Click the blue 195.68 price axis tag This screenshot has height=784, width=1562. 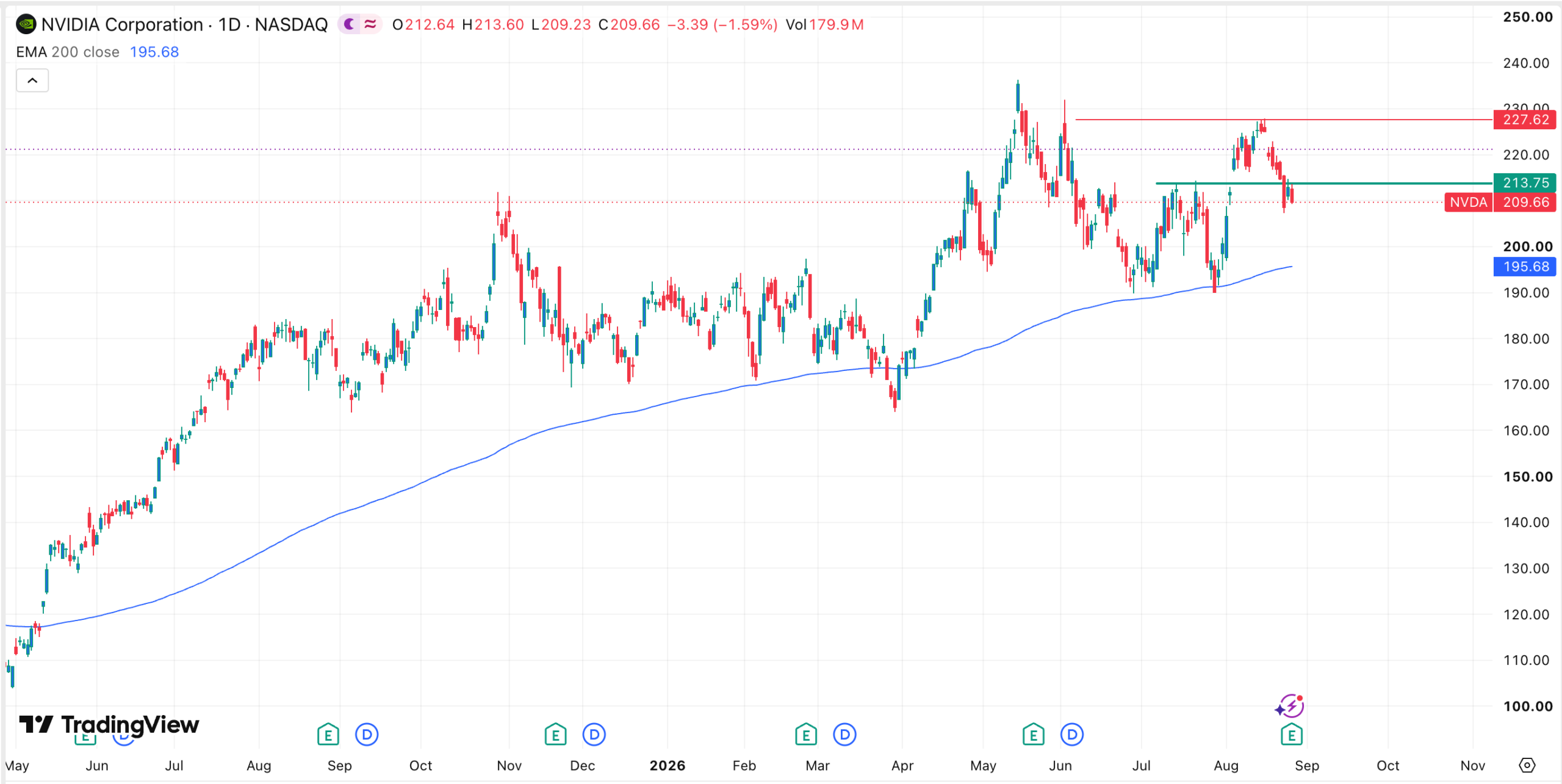(x=1525, y=267)
